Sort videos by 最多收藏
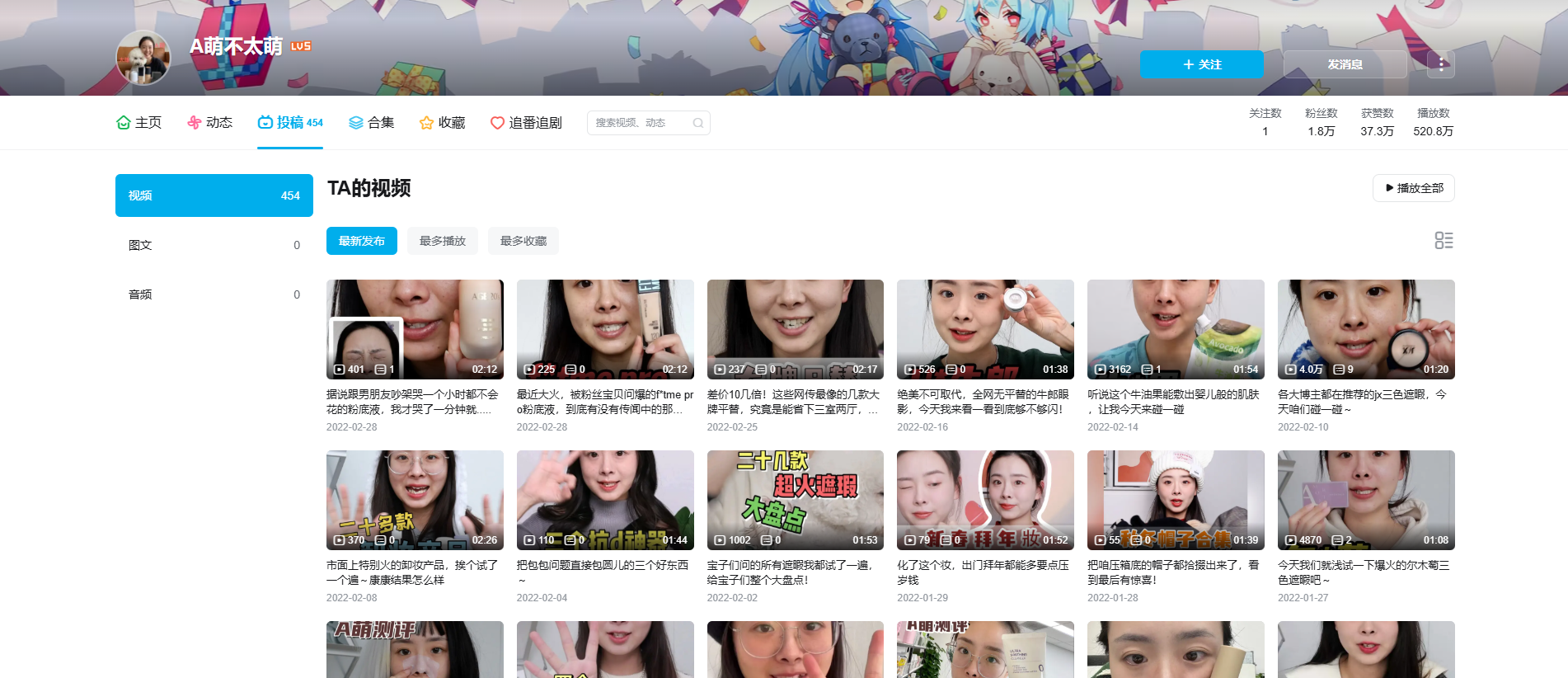Screen dimensions: 1568x678 523,241
